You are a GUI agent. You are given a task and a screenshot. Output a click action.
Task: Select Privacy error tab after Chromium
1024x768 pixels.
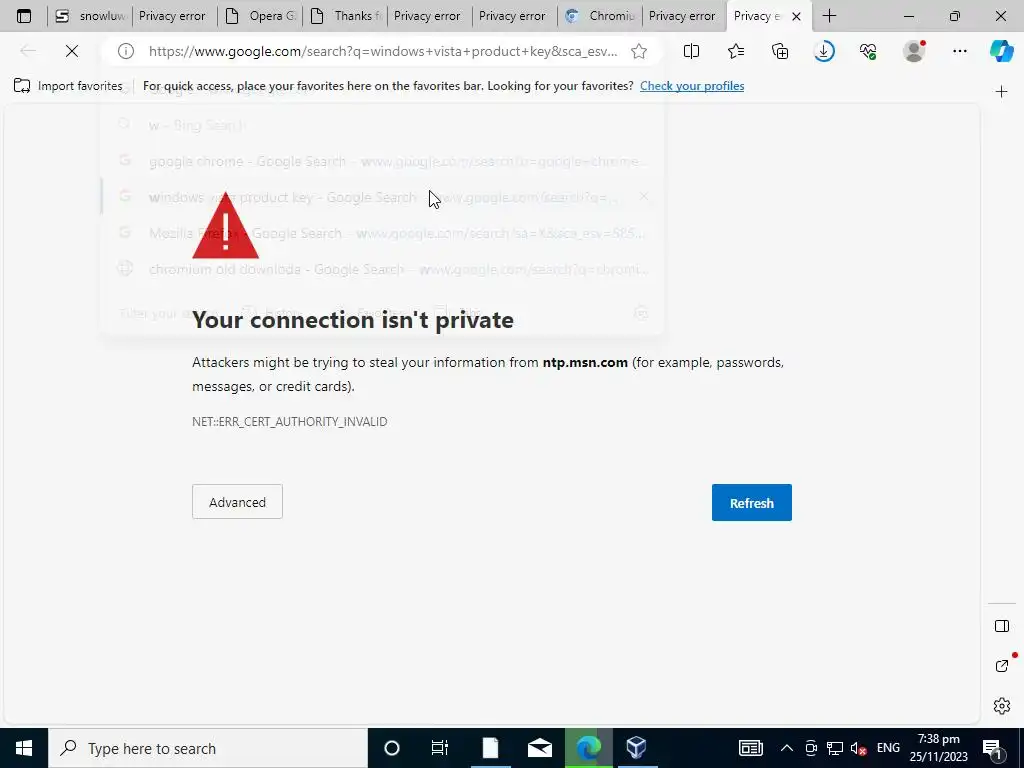tap(684, 16)
